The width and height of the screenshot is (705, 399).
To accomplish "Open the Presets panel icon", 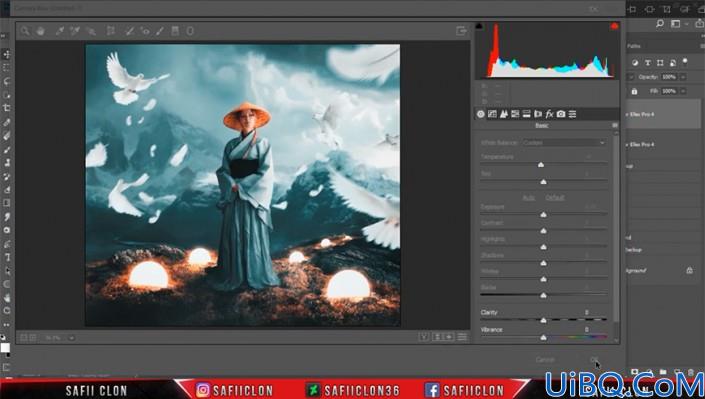I will point(572,114).
